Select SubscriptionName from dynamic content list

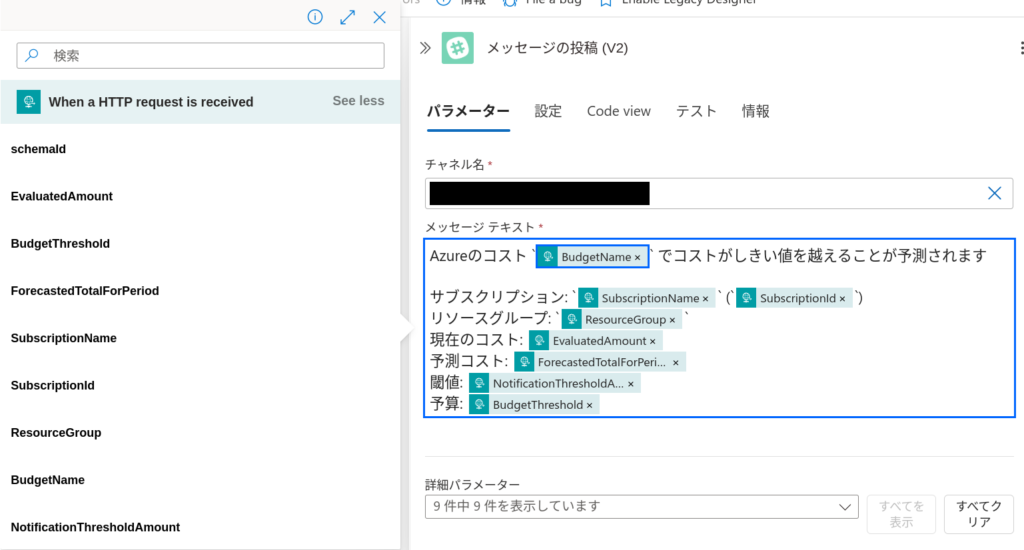point(63,338)
